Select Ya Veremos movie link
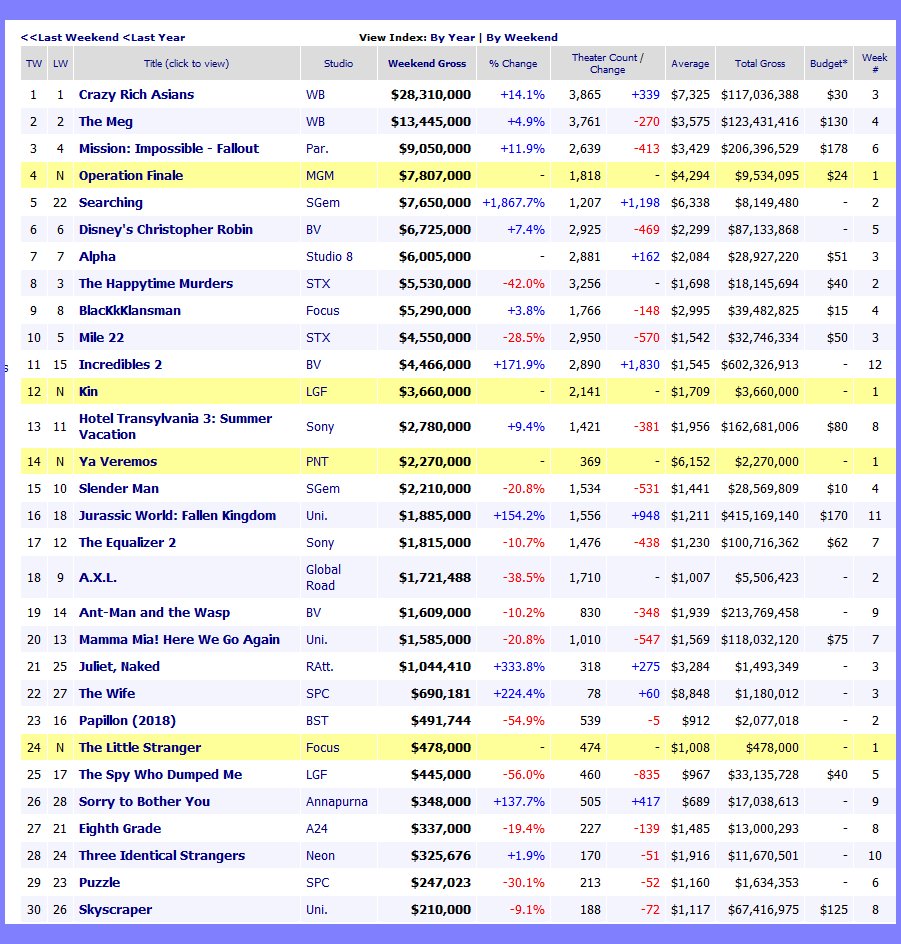 click(x=118, y=462)
